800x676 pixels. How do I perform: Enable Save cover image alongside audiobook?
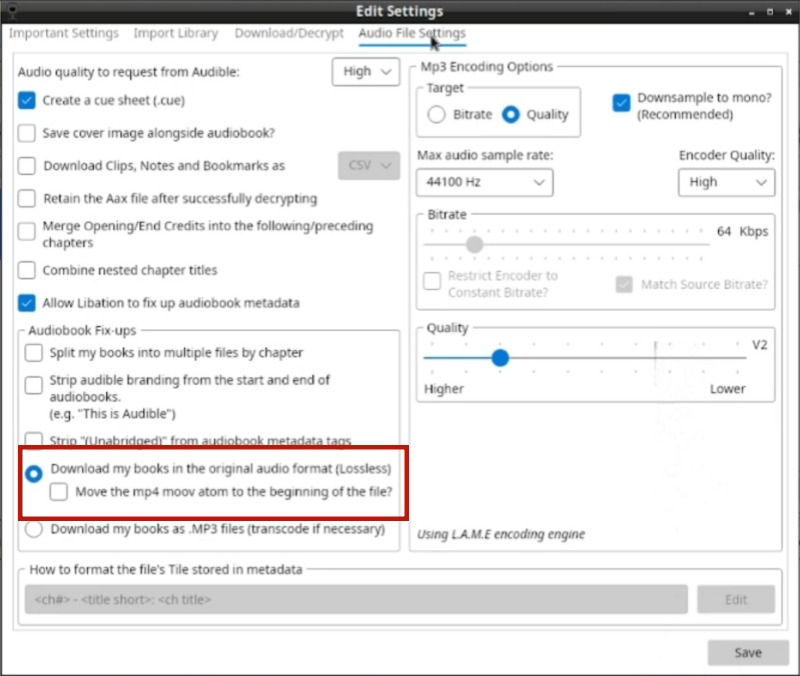[x=28, y=133]
